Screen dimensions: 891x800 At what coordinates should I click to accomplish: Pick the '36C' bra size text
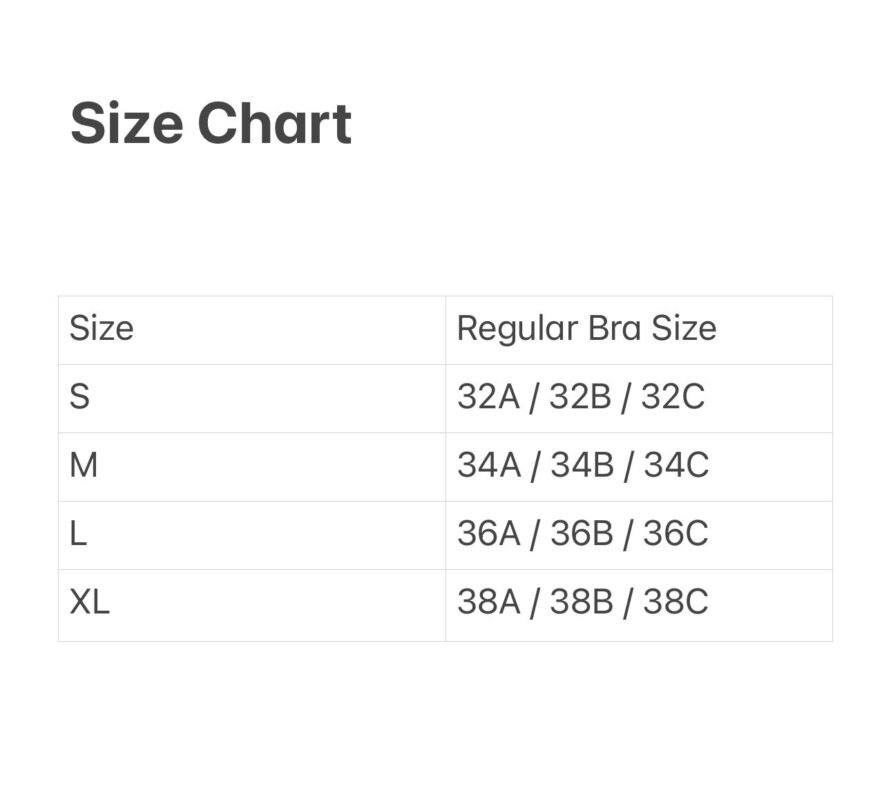(x=676, y=533)
